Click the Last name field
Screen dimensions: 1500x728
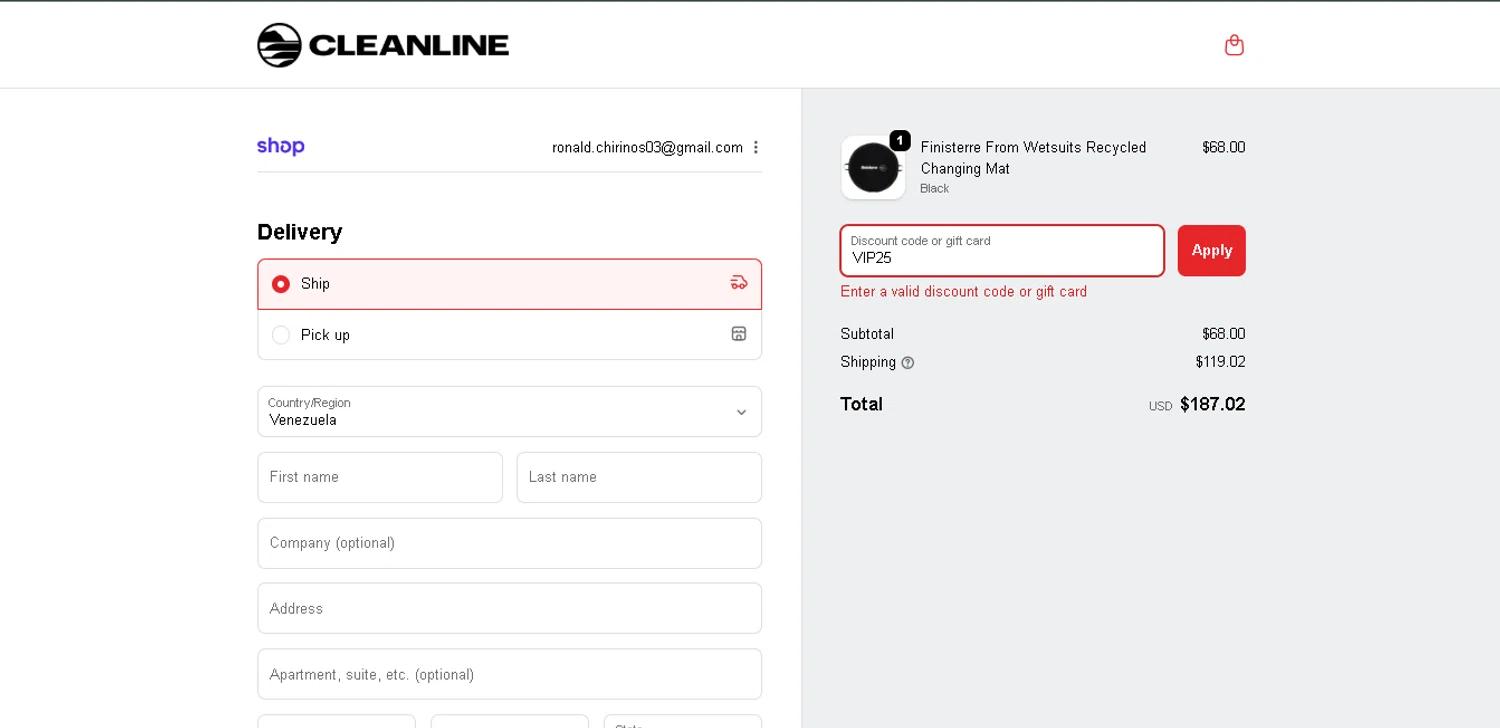pos(639,478)
